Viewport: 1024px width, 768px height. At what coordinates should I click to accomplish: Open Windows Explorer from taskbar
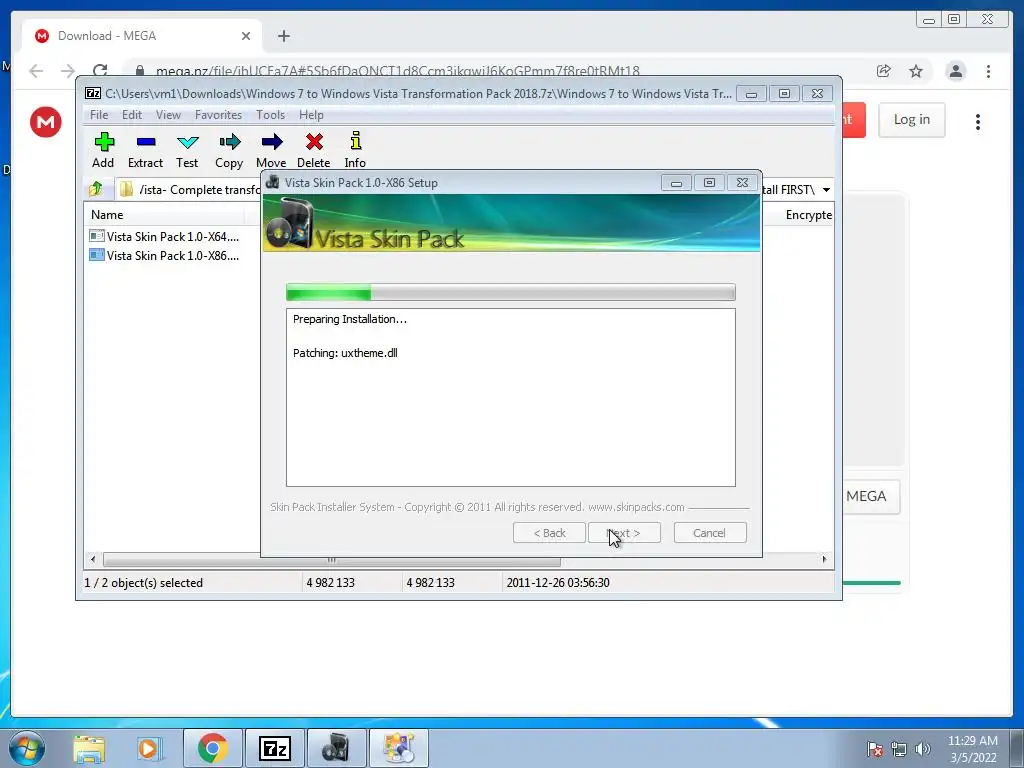point(89,748)
